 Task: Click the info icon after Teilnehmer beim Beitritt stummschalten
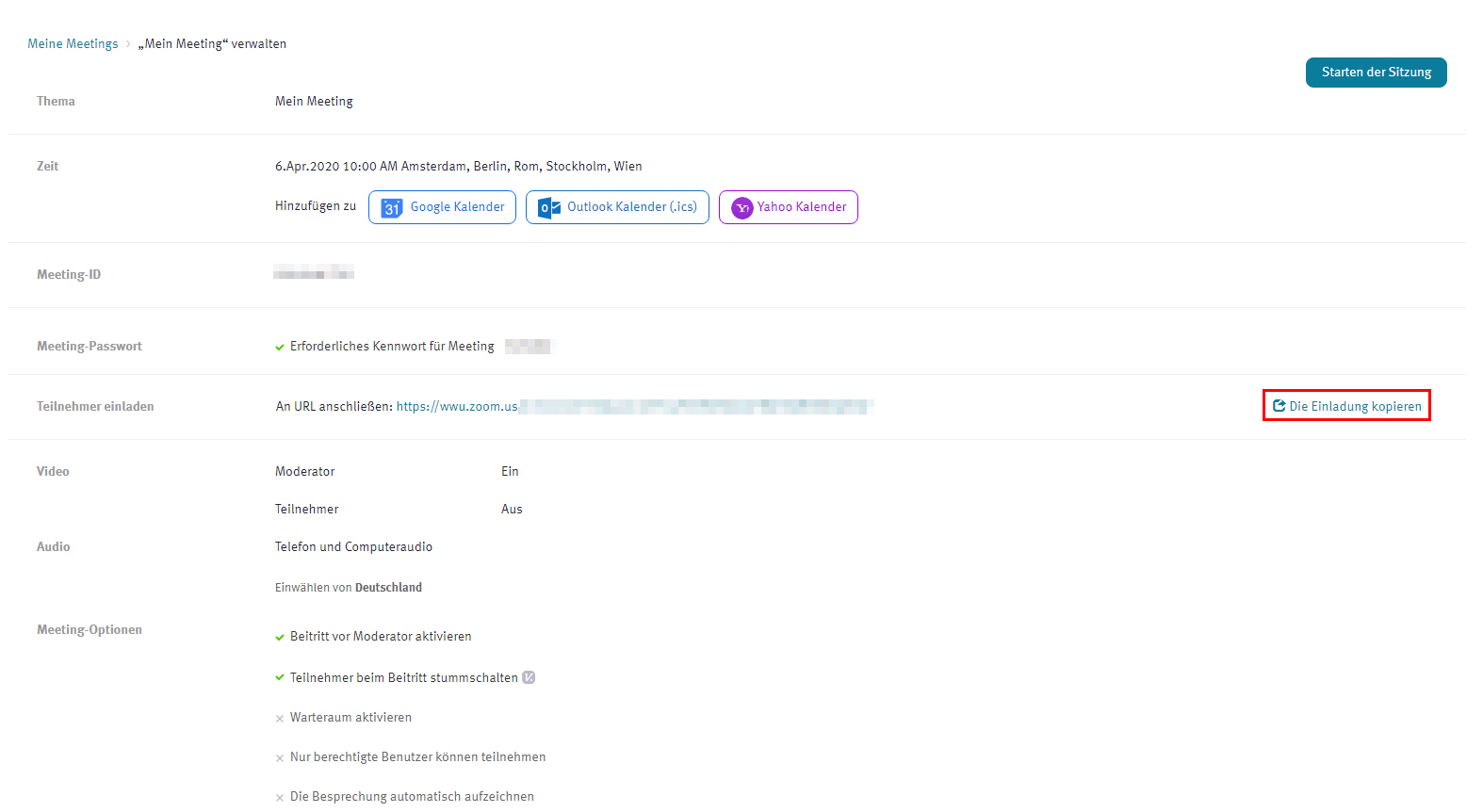click(x=529, y=677)
